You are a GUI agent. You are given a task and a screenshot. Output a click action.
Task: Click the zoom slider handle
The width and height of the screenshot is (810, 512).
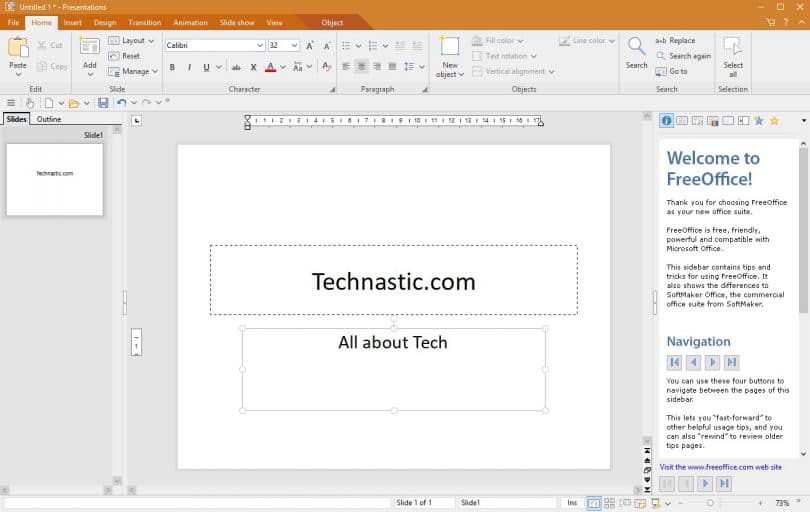710,503
